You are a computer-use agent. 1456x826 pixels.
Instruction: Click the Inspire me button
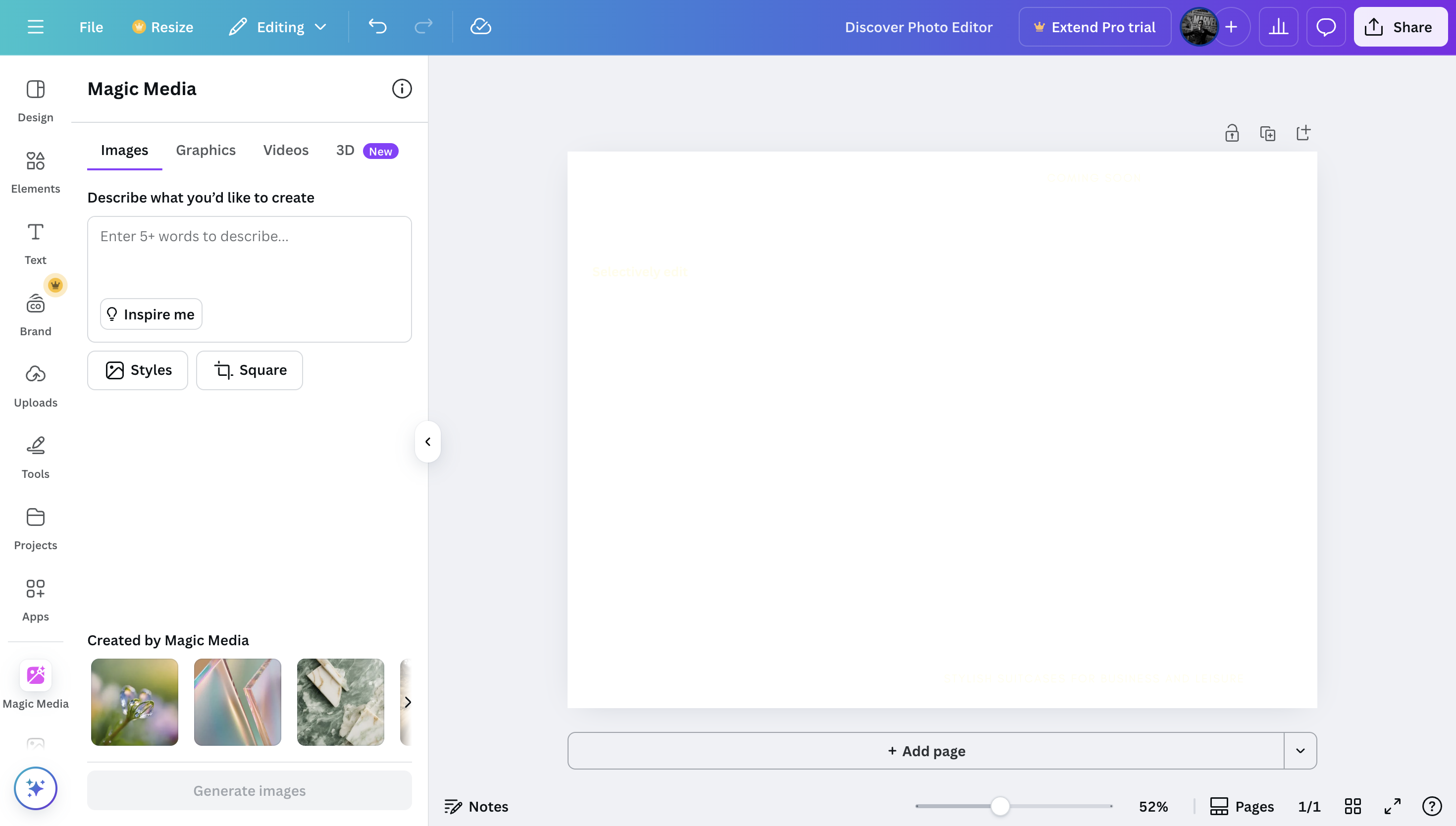(x=151, y=314)
